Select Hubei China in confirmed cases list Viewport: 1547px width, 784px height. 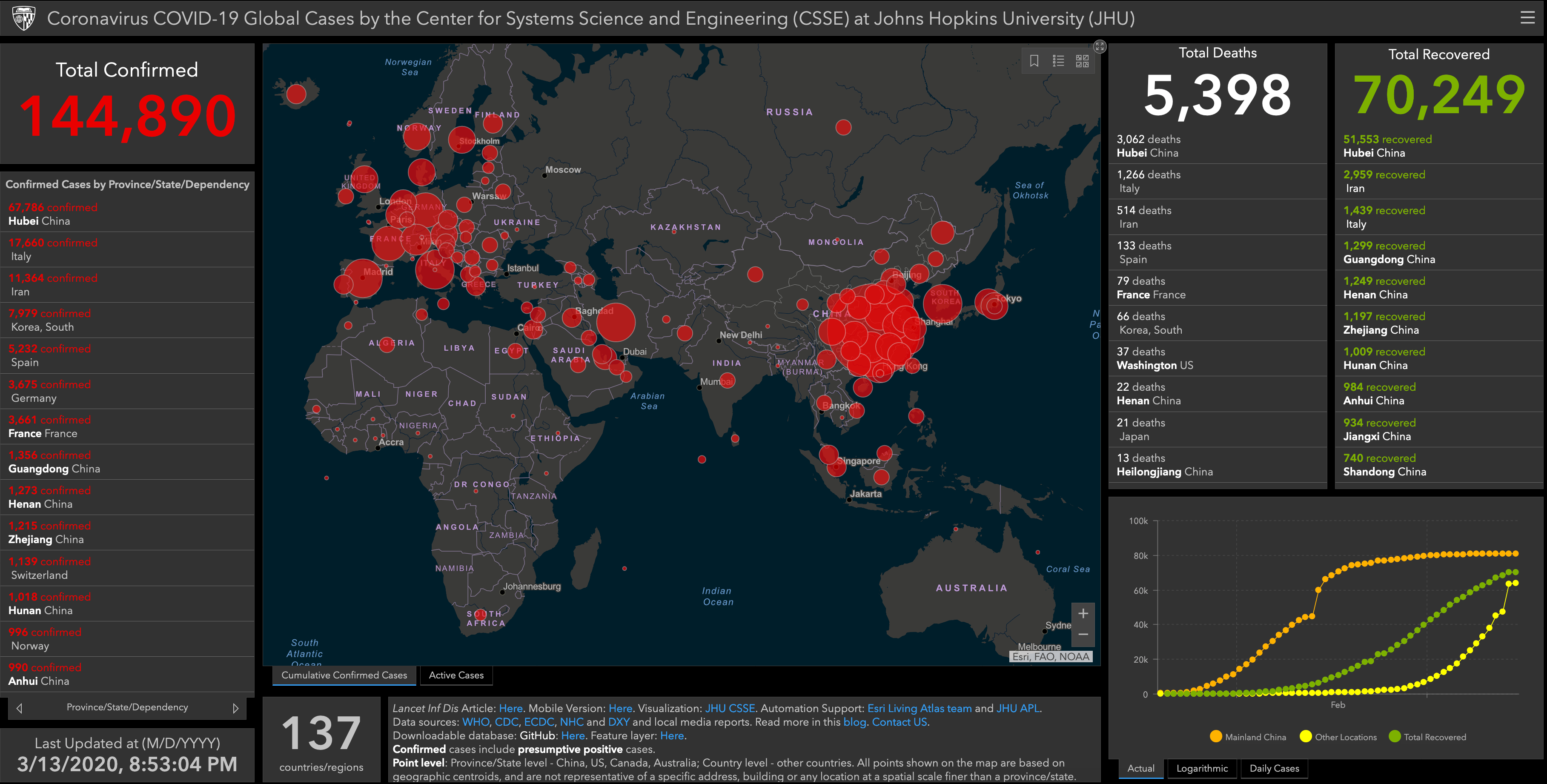[x=127, y=215]
